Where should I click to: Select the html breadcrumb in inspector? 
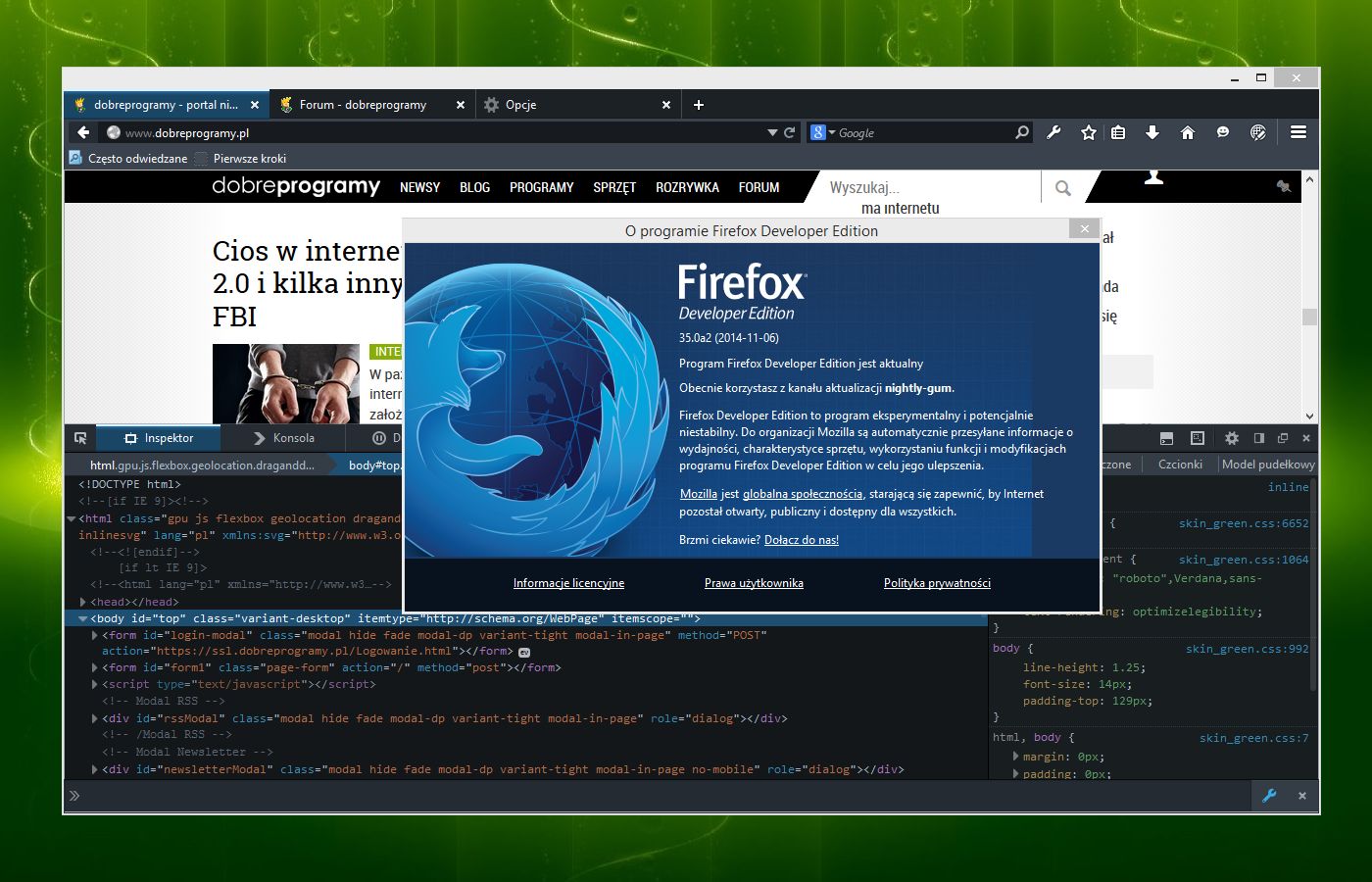[200, 465]
